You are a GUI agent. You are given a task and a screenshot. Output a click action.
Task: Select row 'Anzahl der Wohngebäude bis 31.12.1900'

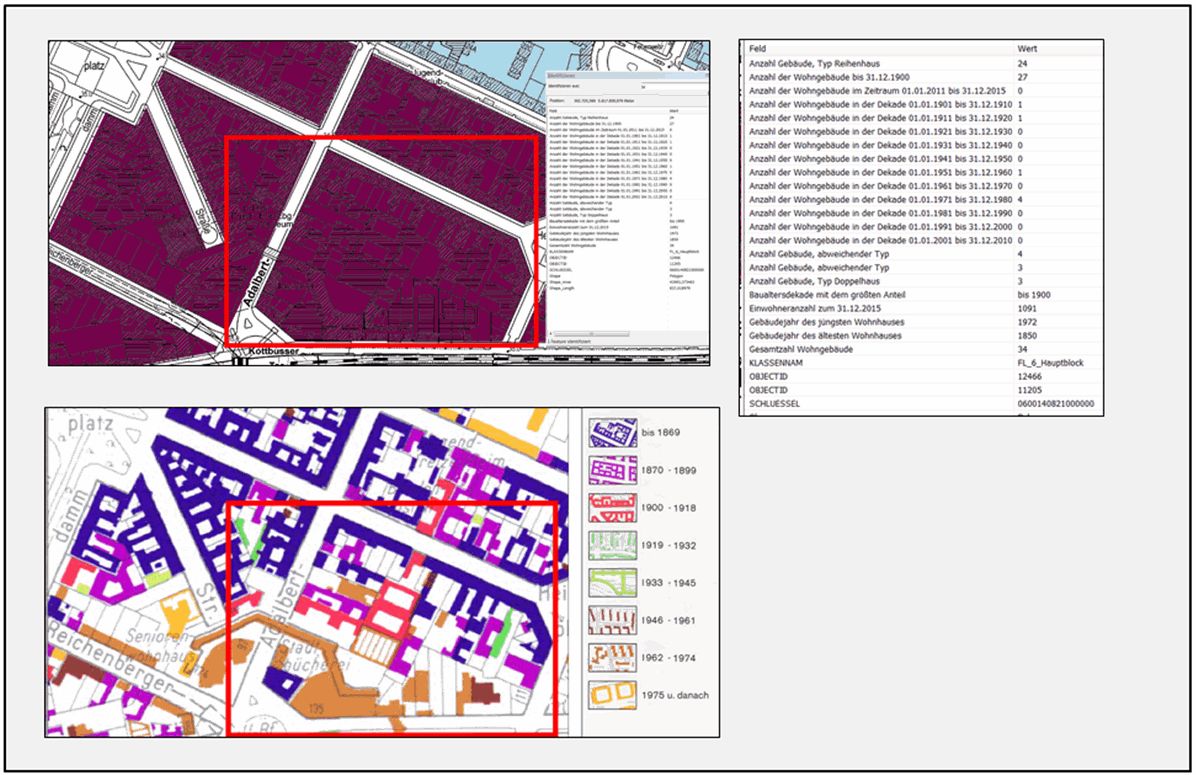click(x=921, y=77)
